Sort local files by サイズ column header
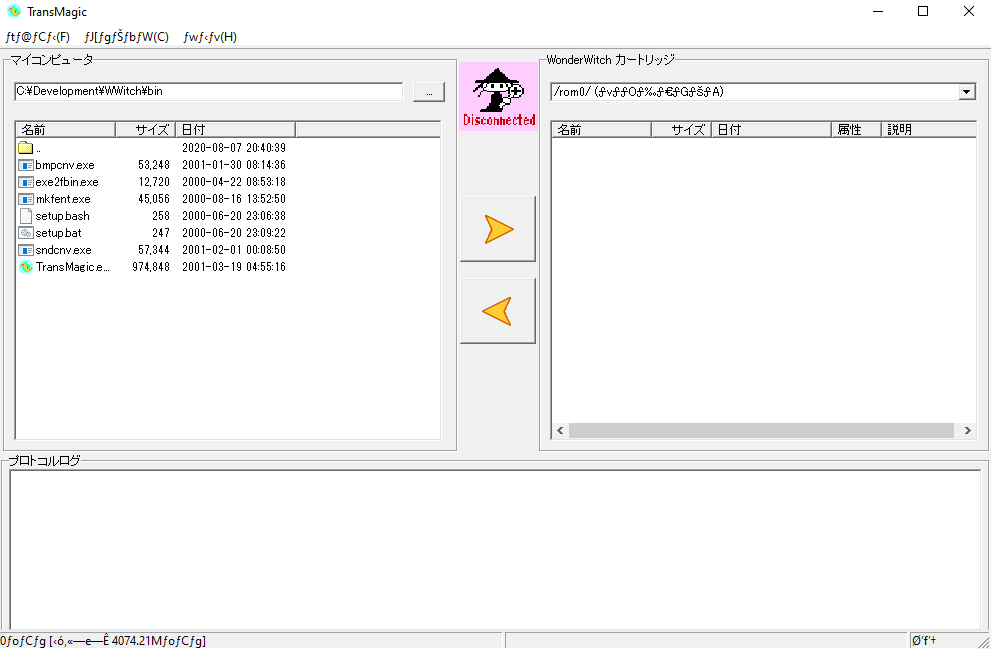 coord(146,130)
